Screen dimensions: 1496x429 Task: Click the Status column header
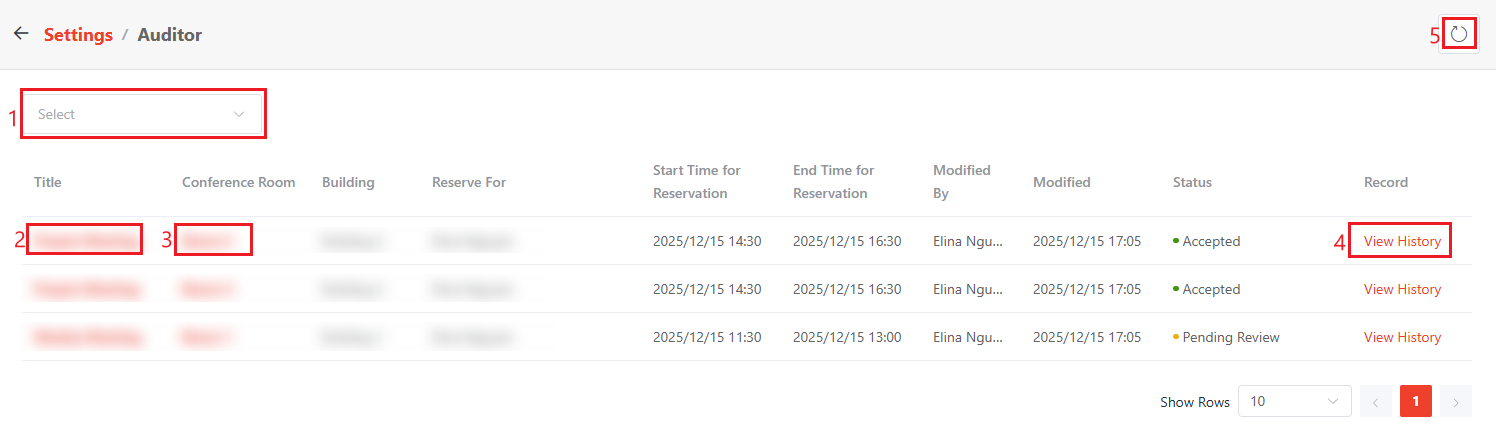coord(1192,182)
